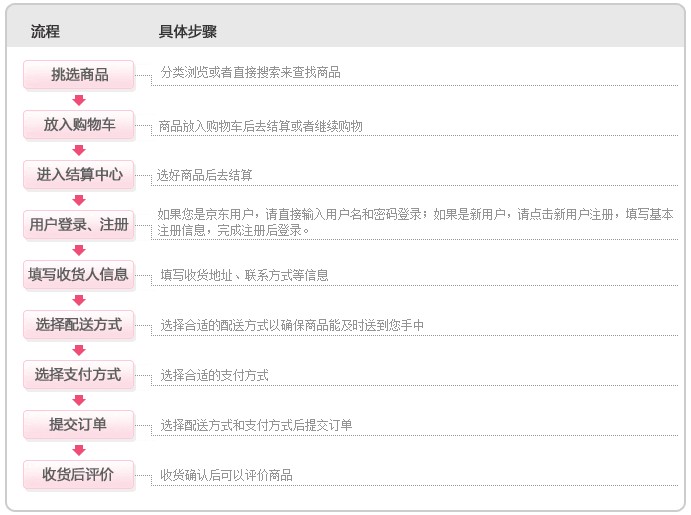Viewport: 691px width, 515px height.
Task: Click the red arrow below 填写收货人信息
Action: pos(79,300)
